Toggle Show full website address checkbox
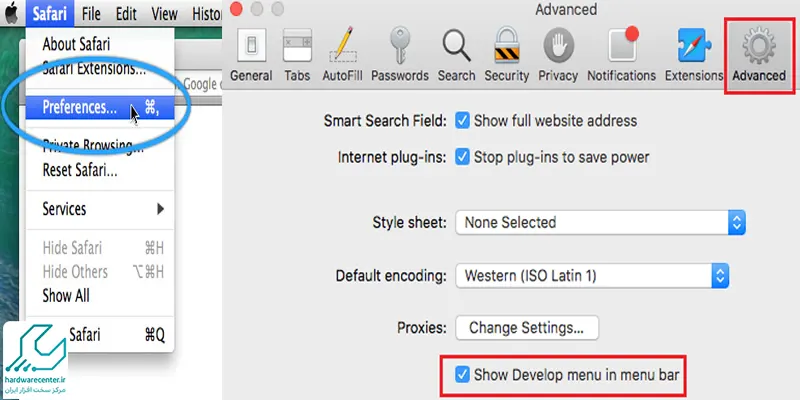This screenshot has width=800, height=400. coord(463,121)
